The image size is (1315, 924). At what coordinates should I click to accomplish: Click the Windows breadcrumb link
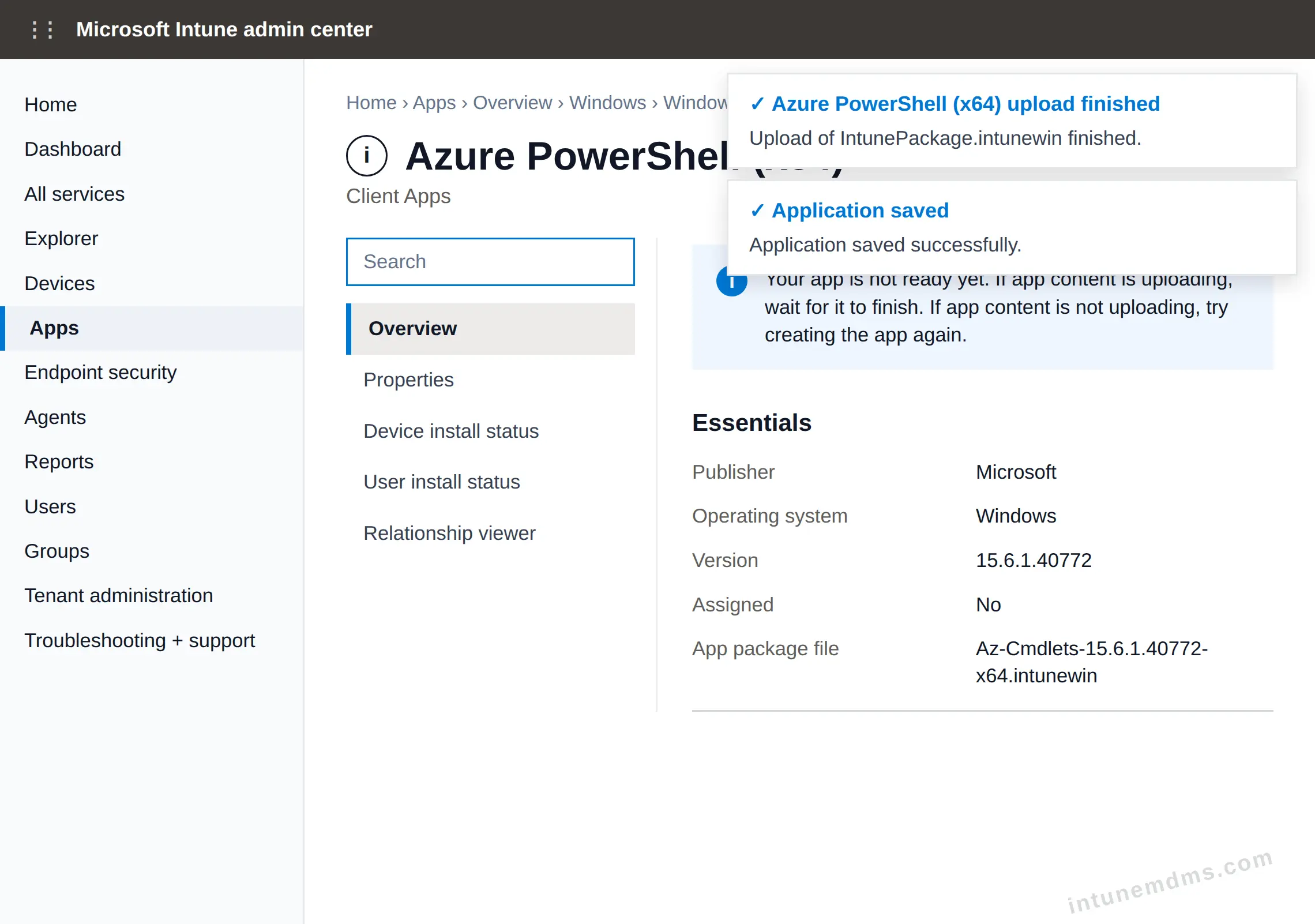pyautogui.click(x=608, y=103)
